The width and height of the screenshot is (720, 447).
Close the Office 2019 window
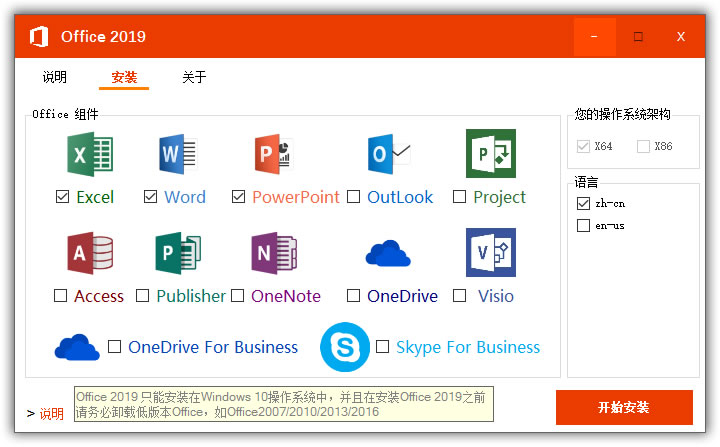pos(681,37)
